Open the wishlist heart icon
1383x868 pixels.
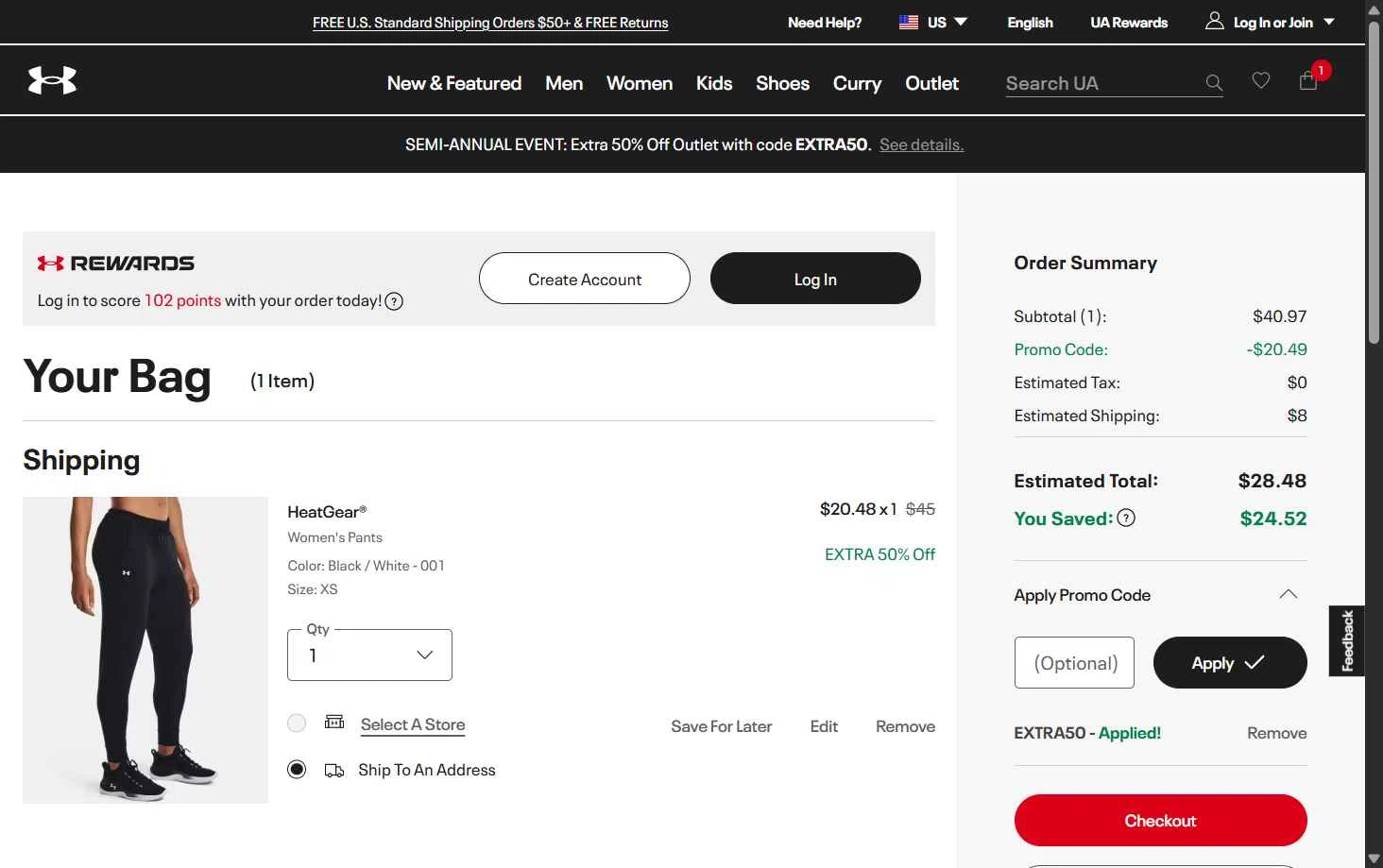pos(1260,81)
